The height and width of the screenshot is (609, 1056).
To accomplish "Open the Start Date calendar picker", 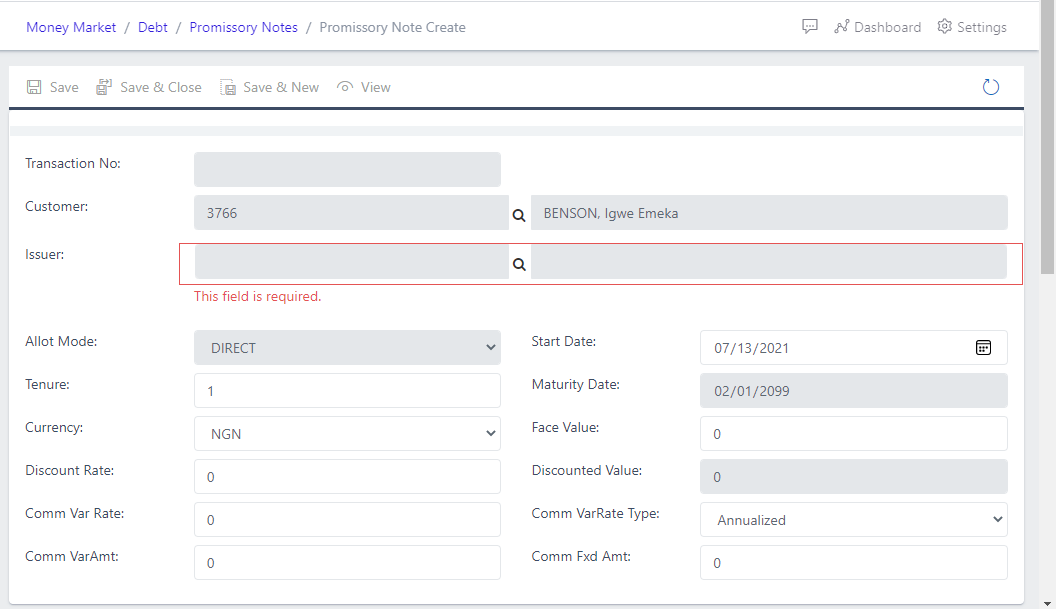I will (983, 347).
